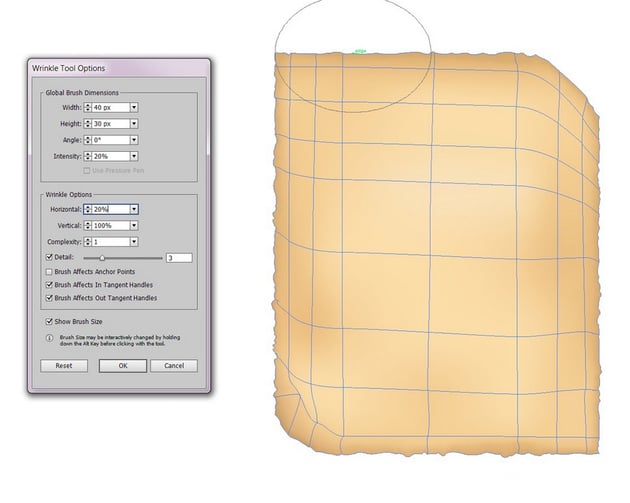Click the Vertical field showing 100%

(x=111, y=225)
